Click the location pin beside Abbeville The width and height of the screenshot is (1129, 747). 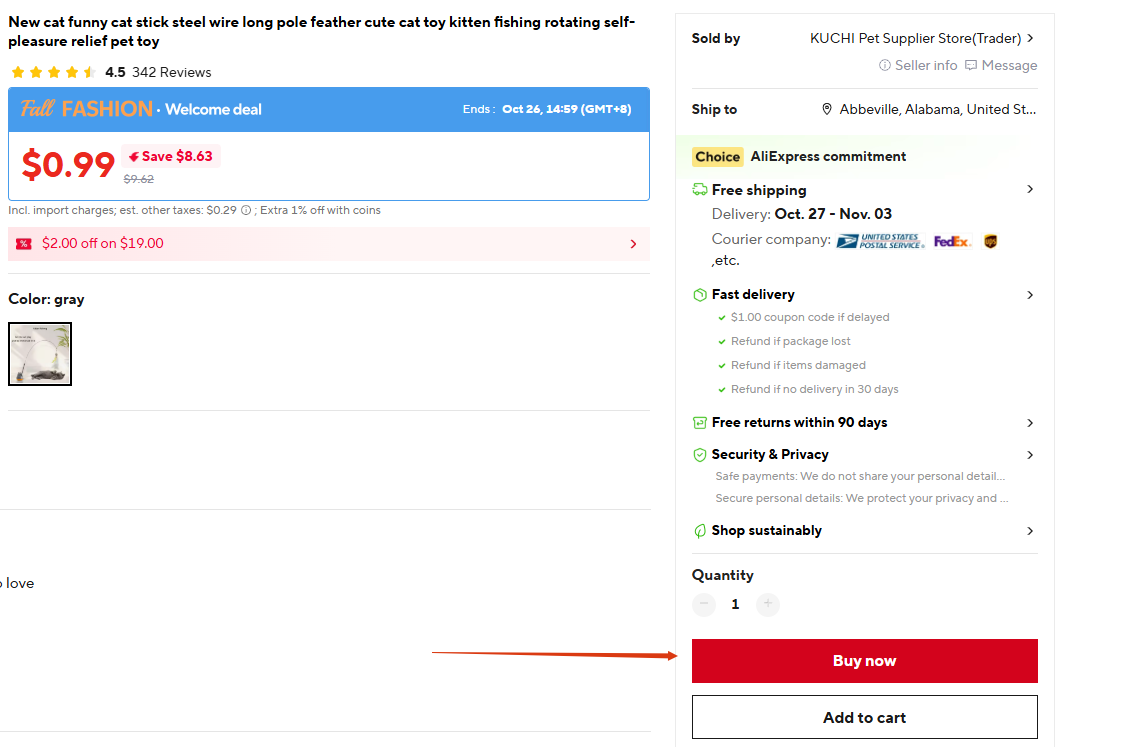click(827, 110)
